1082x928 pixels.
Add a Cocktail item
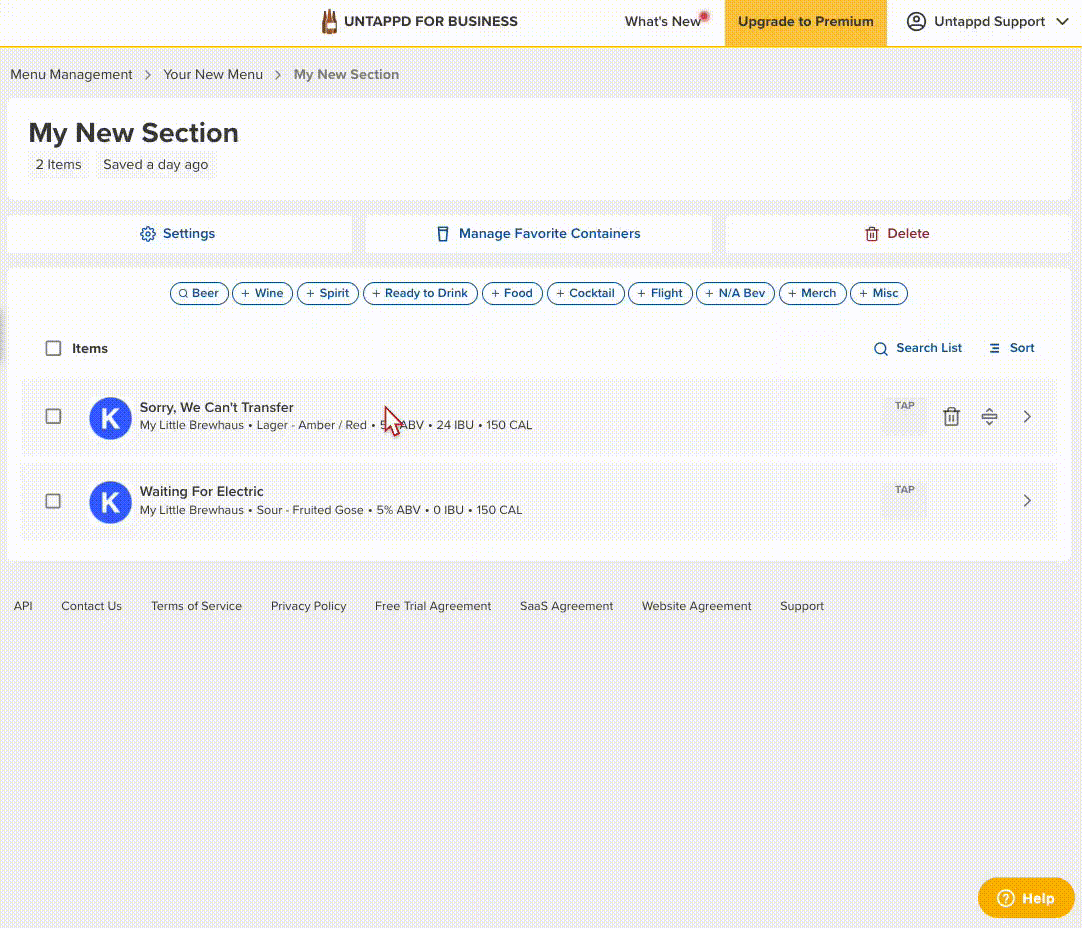click(585, 293)
